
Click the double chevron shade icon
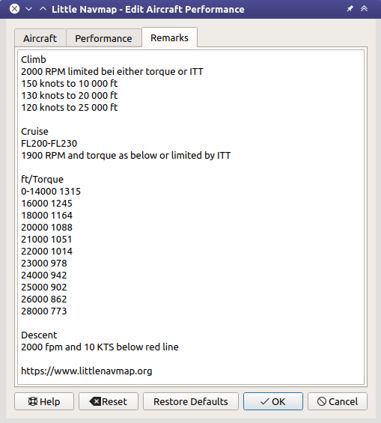[364, 9]
